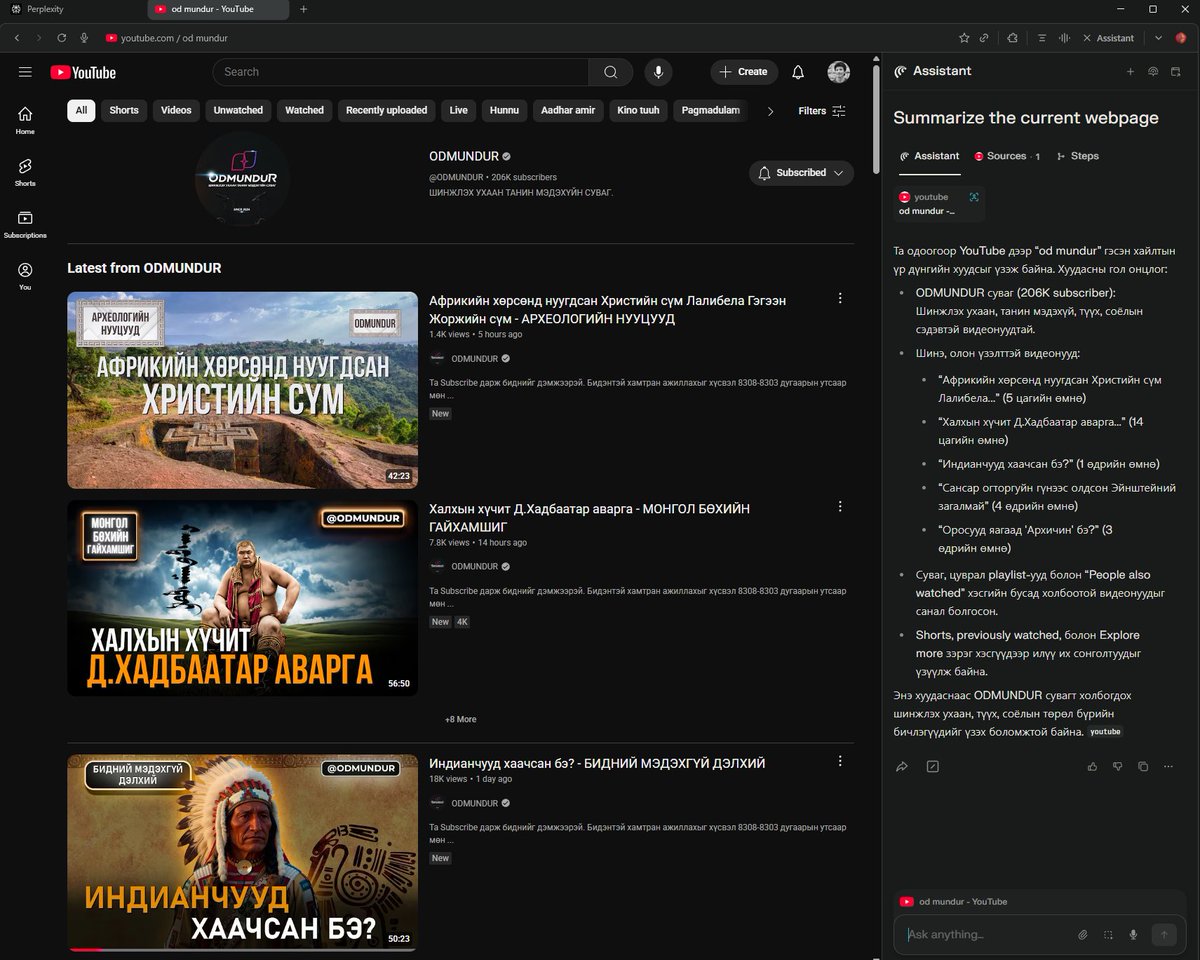This screenshot has width=1200, height=960.
Task: Open options for Африкийн хөрсөнд video
Action: [x=840, y=298]
